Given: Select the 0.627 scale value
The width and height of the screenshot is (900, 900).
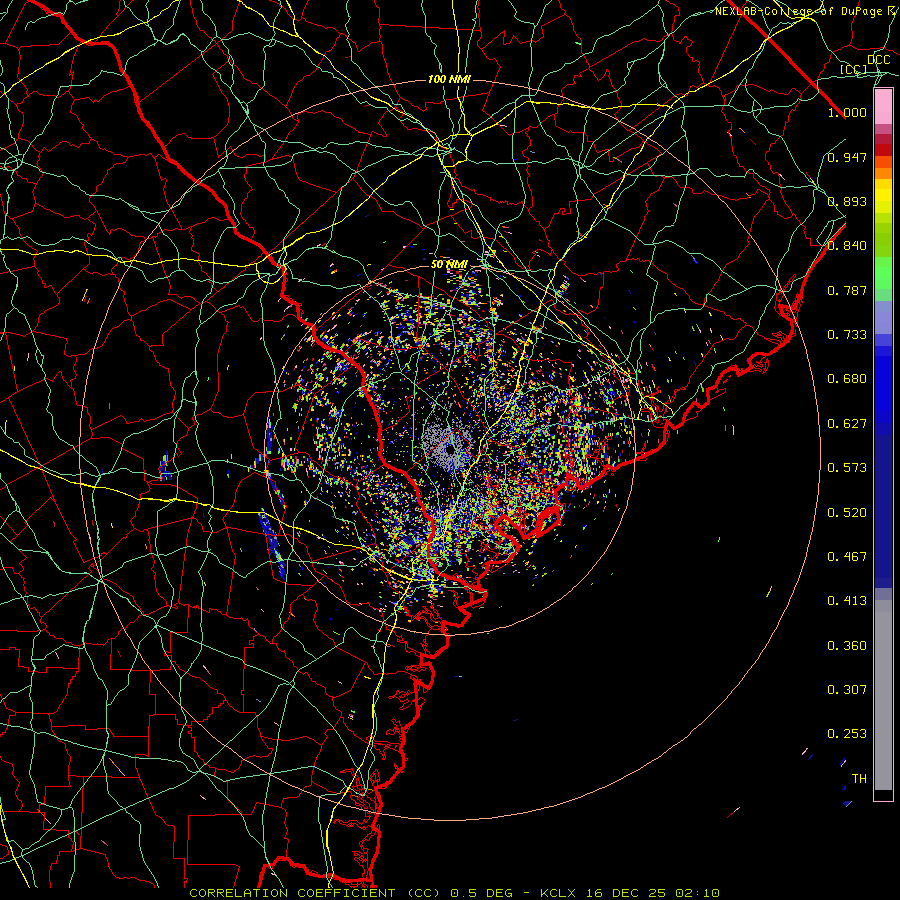Looking at the screenshot, I should pos(847,424).
